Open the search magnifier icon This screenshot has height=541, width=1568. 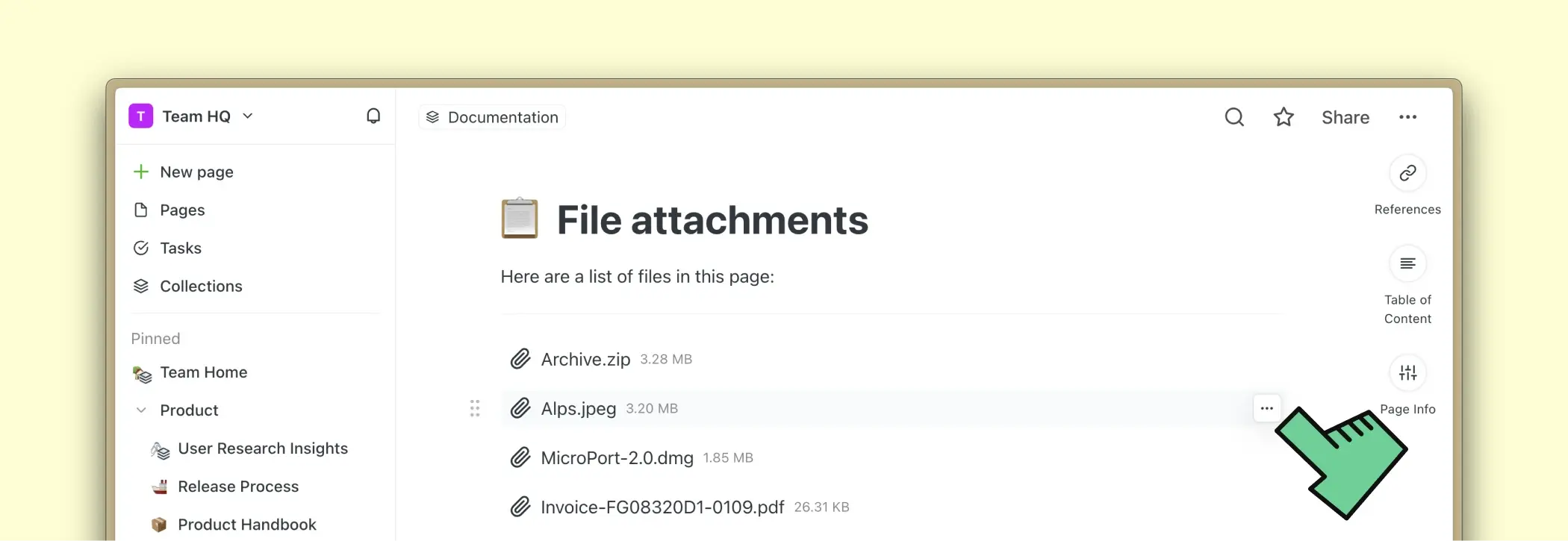pos(1234,117)
